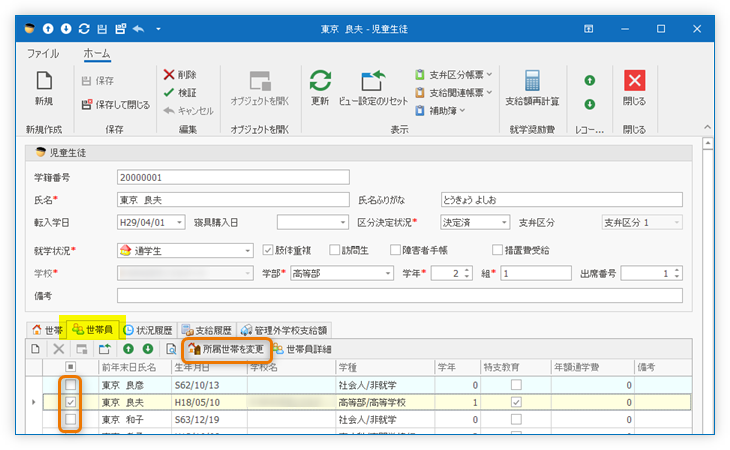Collapse the ribbon with the chevron

pos(707,127)
